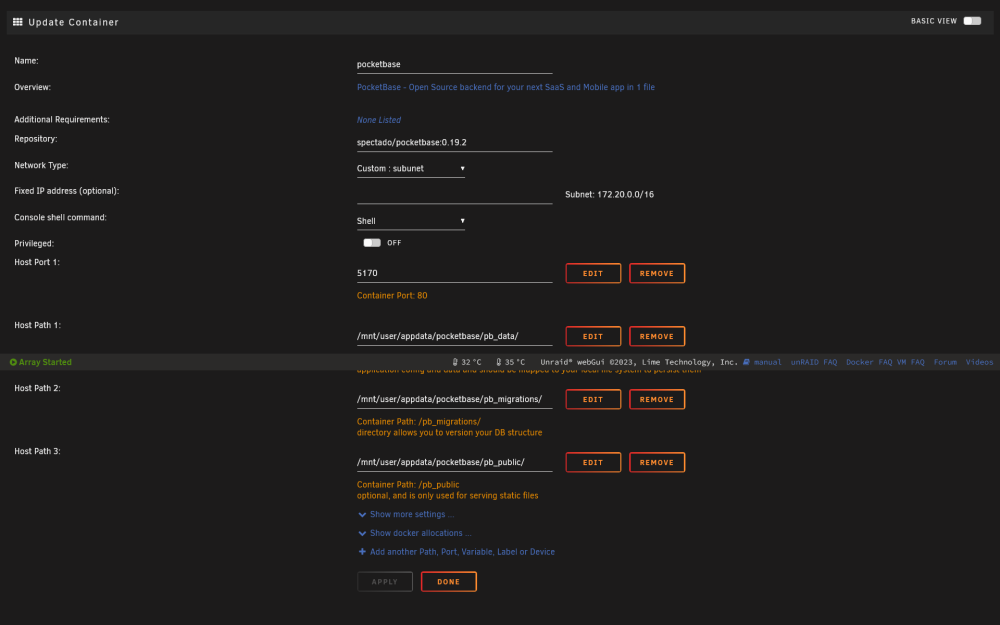The height and width of the screenshot is (625, 1000).
Task: Toggle the Basic View switch
Action: click(x=972, y=21)
